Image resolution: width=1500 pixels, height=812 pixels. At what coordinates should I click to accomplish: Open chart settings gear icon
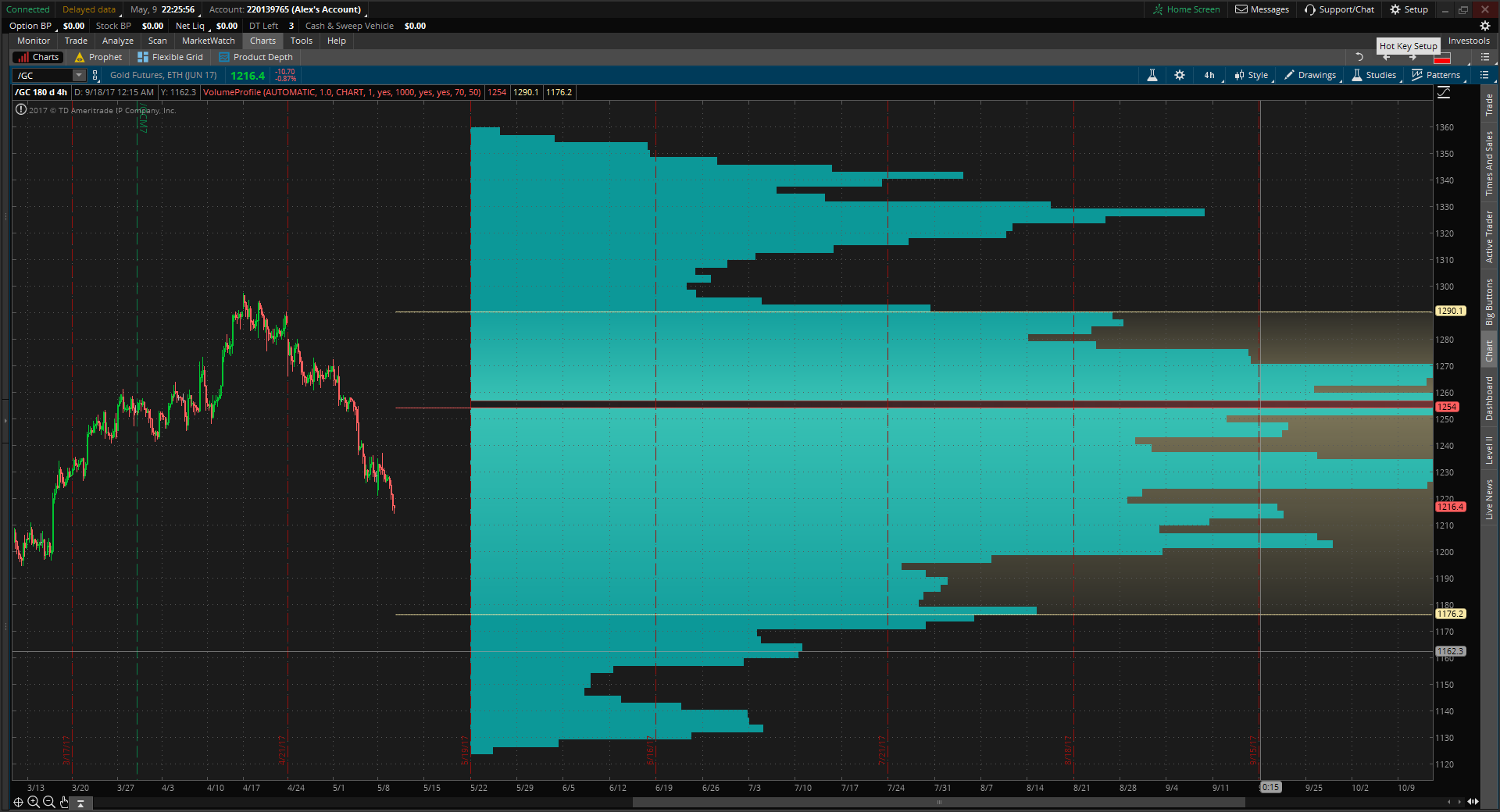coord(1180,75)
